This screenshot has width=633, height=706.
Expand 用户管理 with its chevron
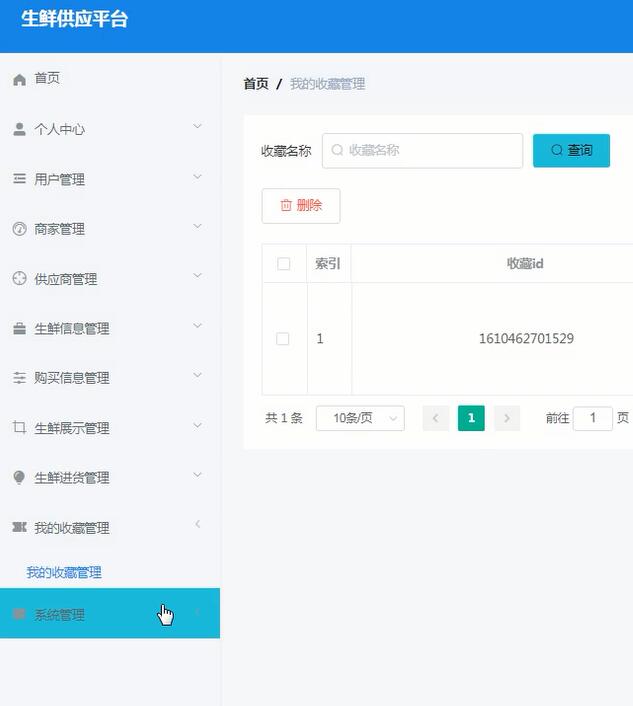[197, 176]
